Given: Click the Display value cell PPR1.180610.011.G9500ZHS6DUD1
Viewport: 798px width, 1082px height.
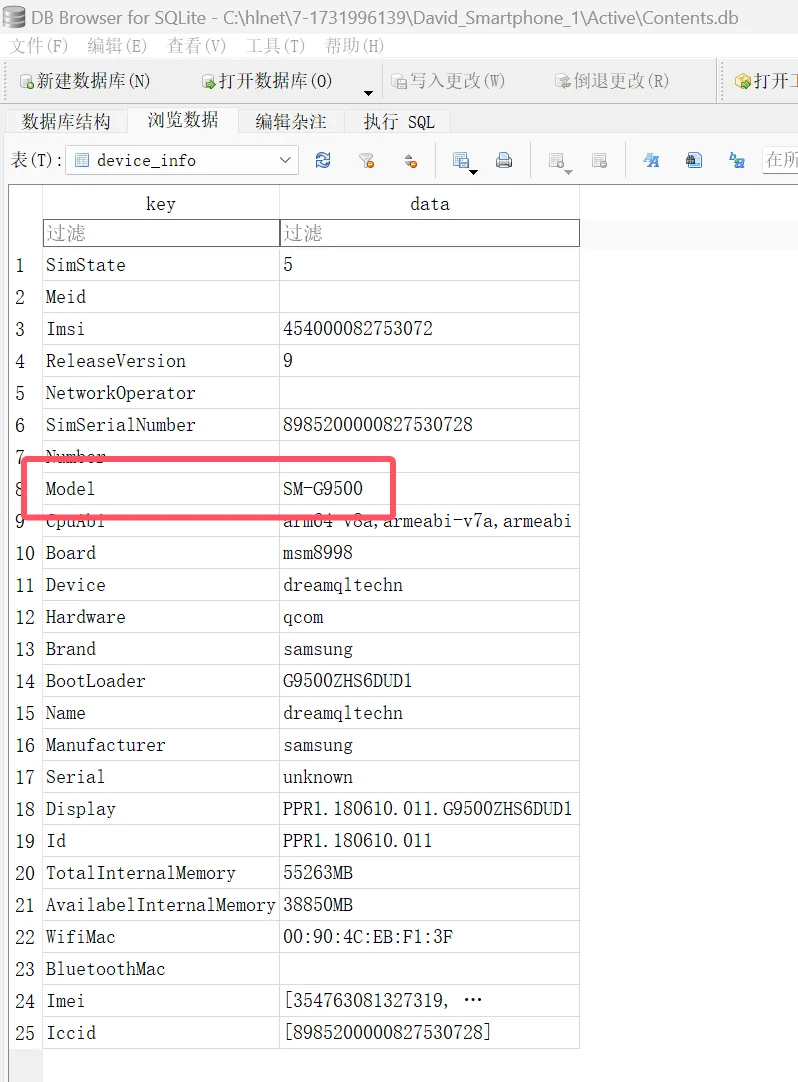Looking at the screenshot, I should click(429, 809).
